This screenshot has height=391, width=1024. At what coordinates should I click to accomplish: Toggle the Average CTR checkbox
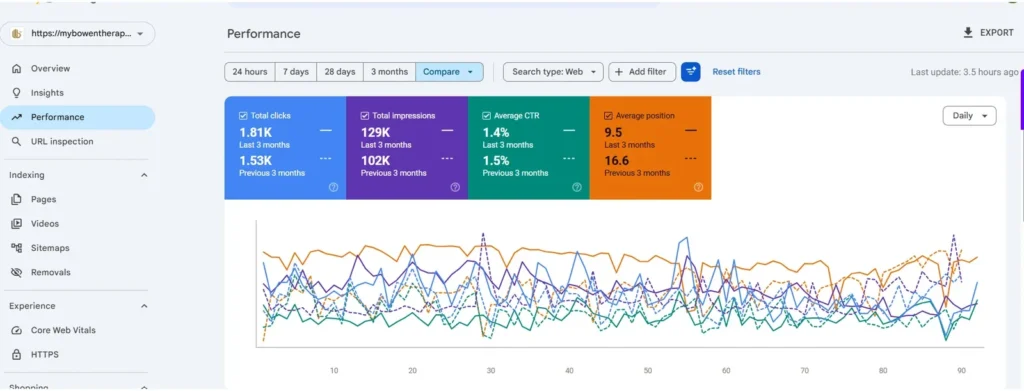point(487,116)
